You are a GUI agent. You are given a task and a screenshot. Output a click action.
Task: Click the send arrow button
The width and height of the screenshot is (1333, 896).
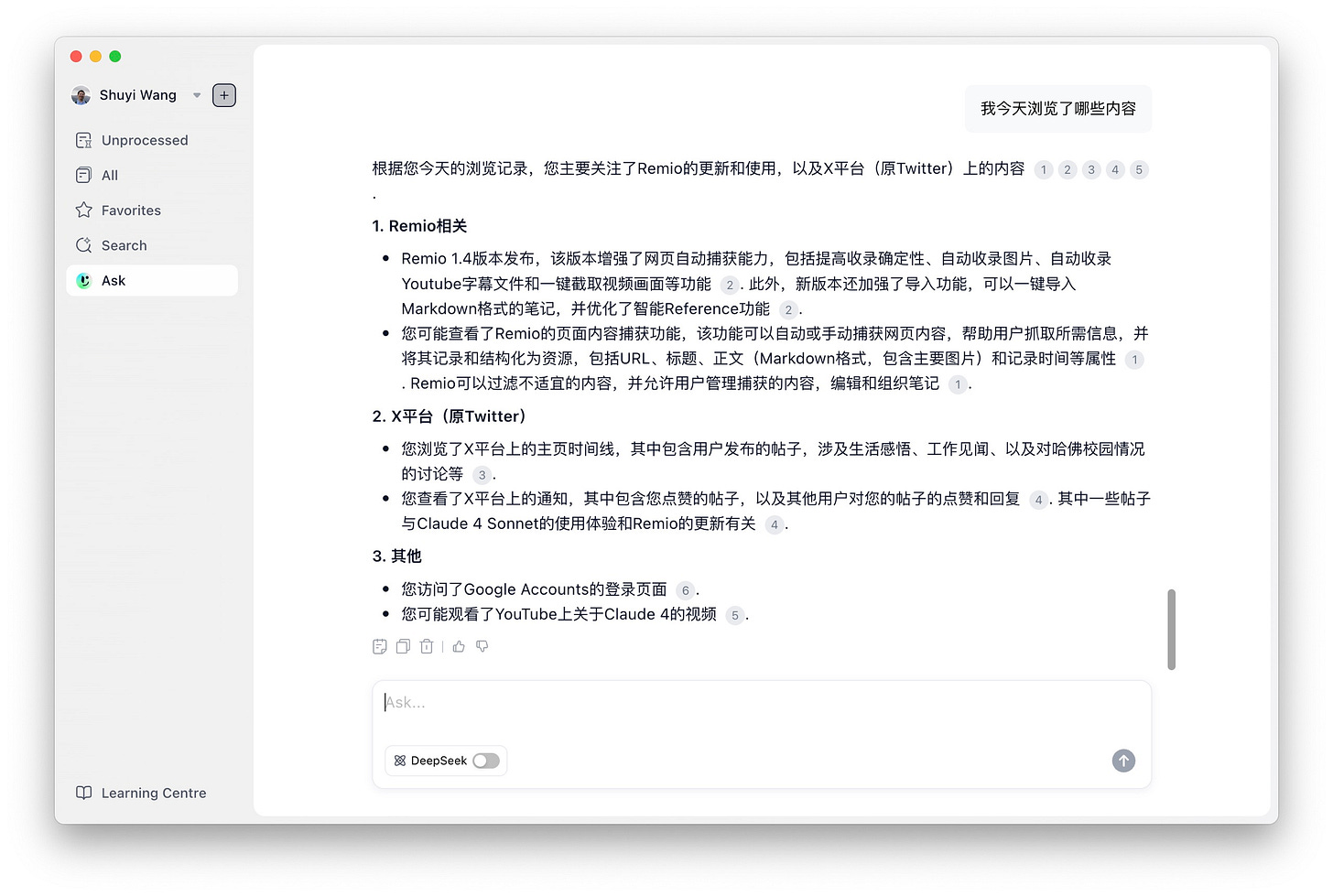click(x=1123, y=761)
